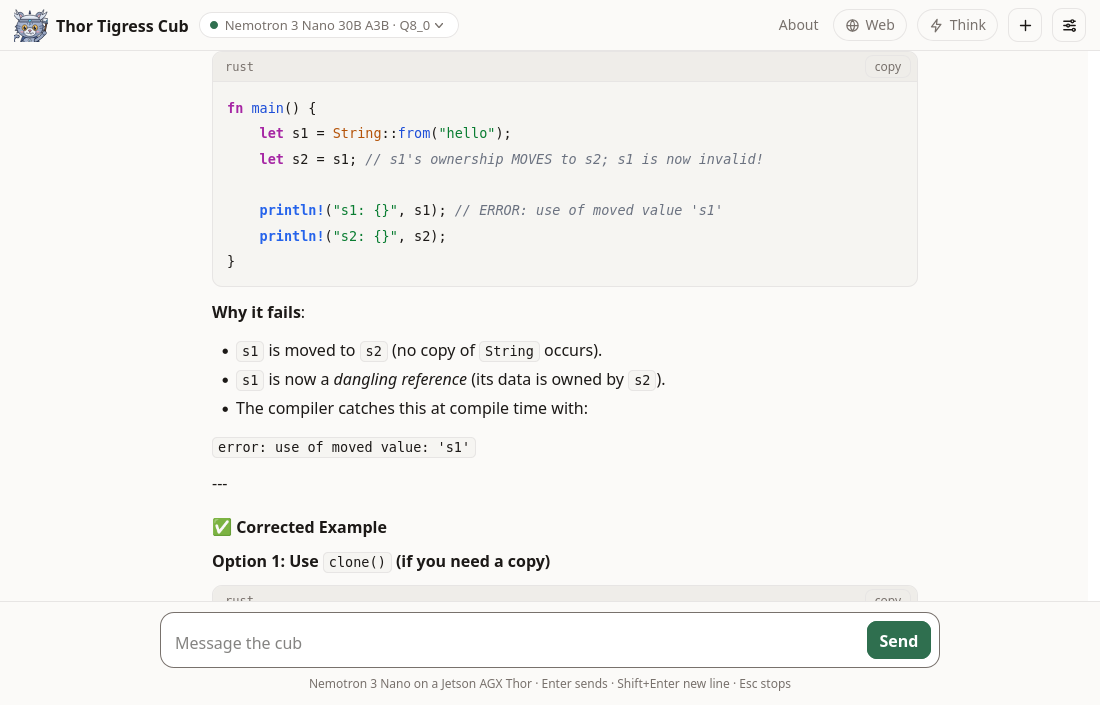Open the Nemotron 3 Nano model dropdown
1100x705 pixels.
(328, 25)
